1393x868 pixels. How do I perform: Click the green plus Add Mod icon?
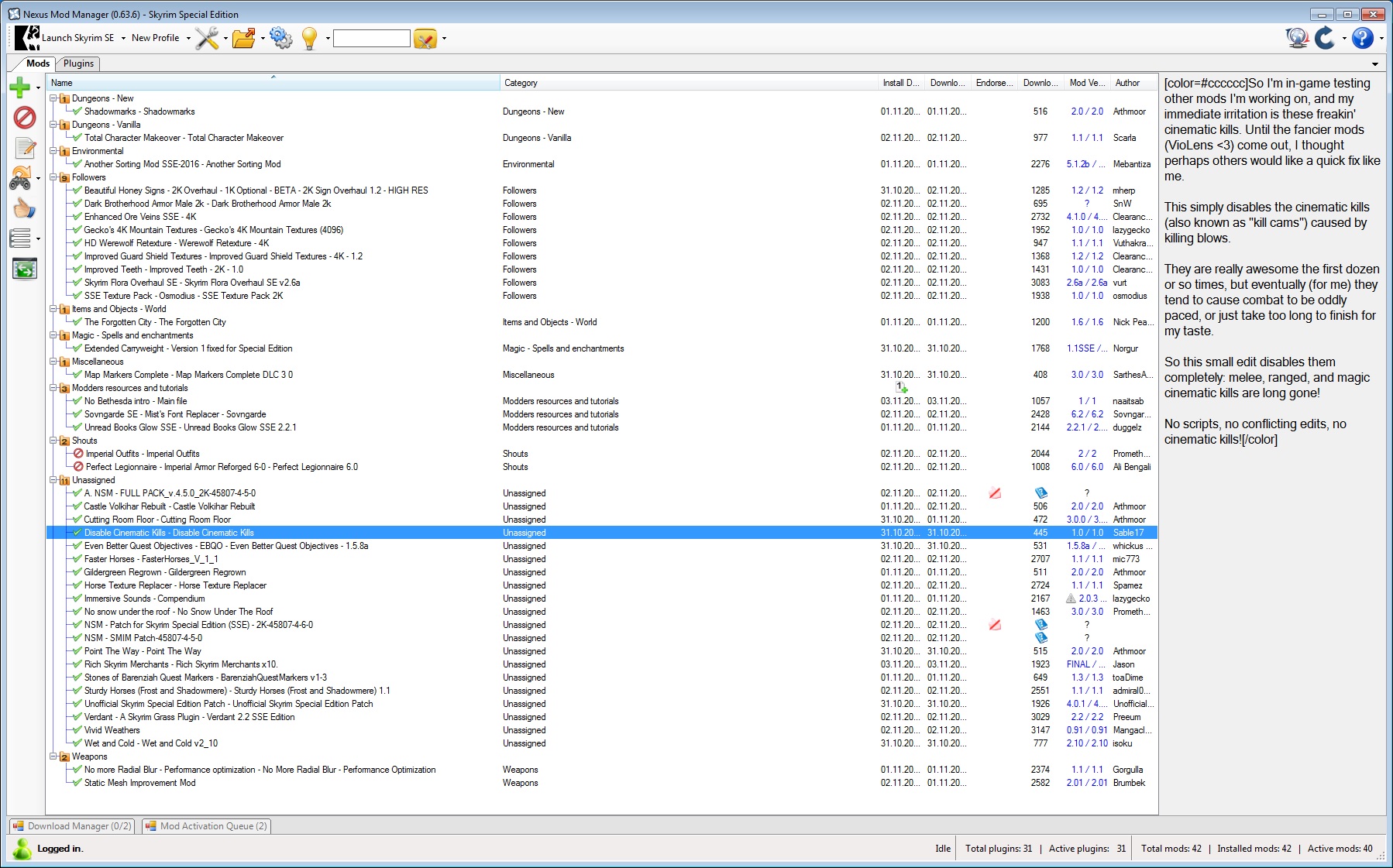point(20,87)
